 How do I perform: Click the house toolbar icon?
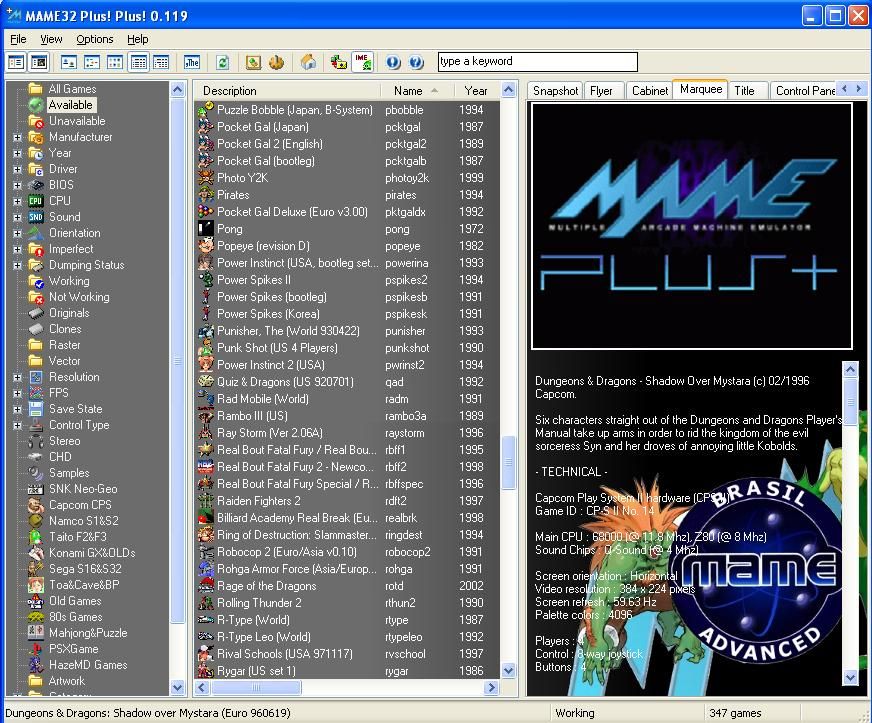pos(308,62)
